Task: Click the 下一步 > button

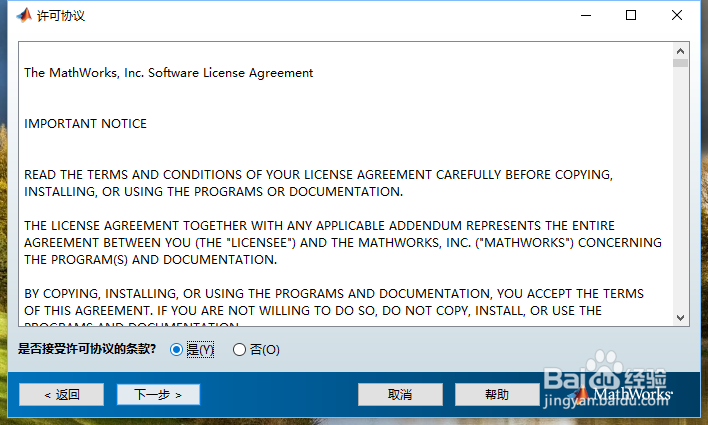Action: pyautogui.click(x=158, y=394)
